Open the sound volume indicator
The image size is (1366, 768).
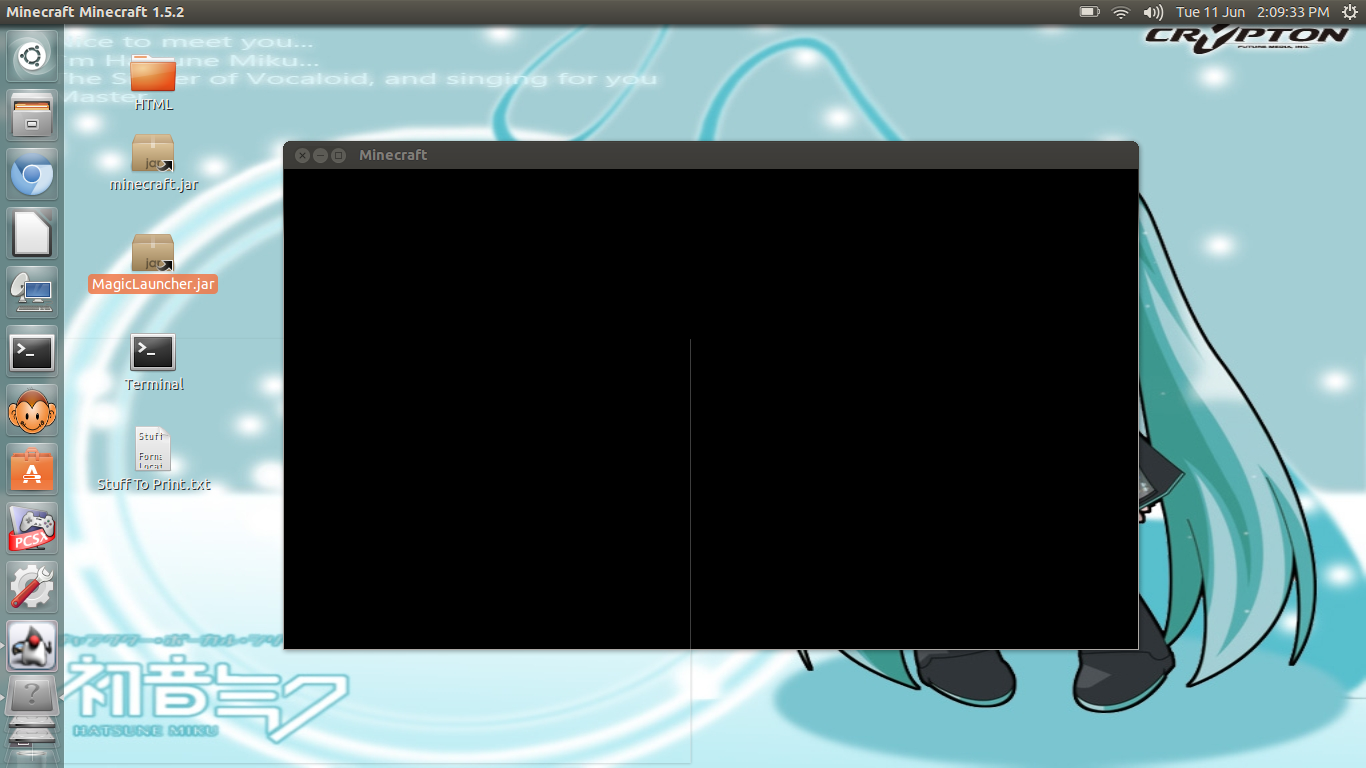click(x=1153, y=12)
